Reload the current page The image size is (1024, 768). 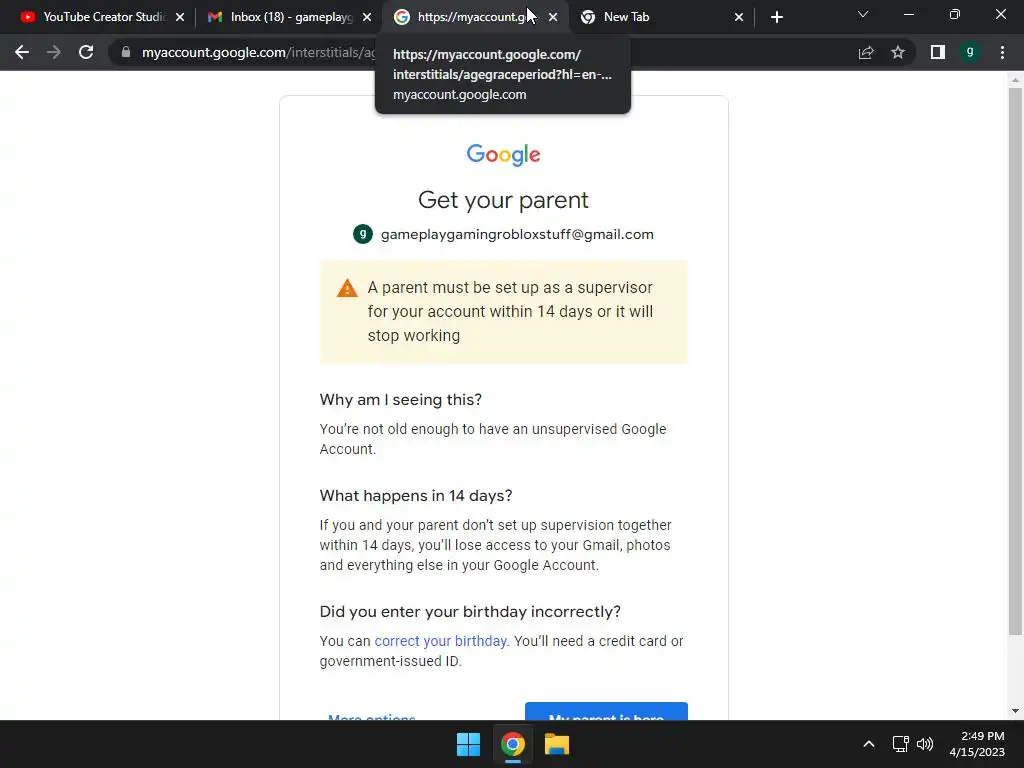coord(86,52)
